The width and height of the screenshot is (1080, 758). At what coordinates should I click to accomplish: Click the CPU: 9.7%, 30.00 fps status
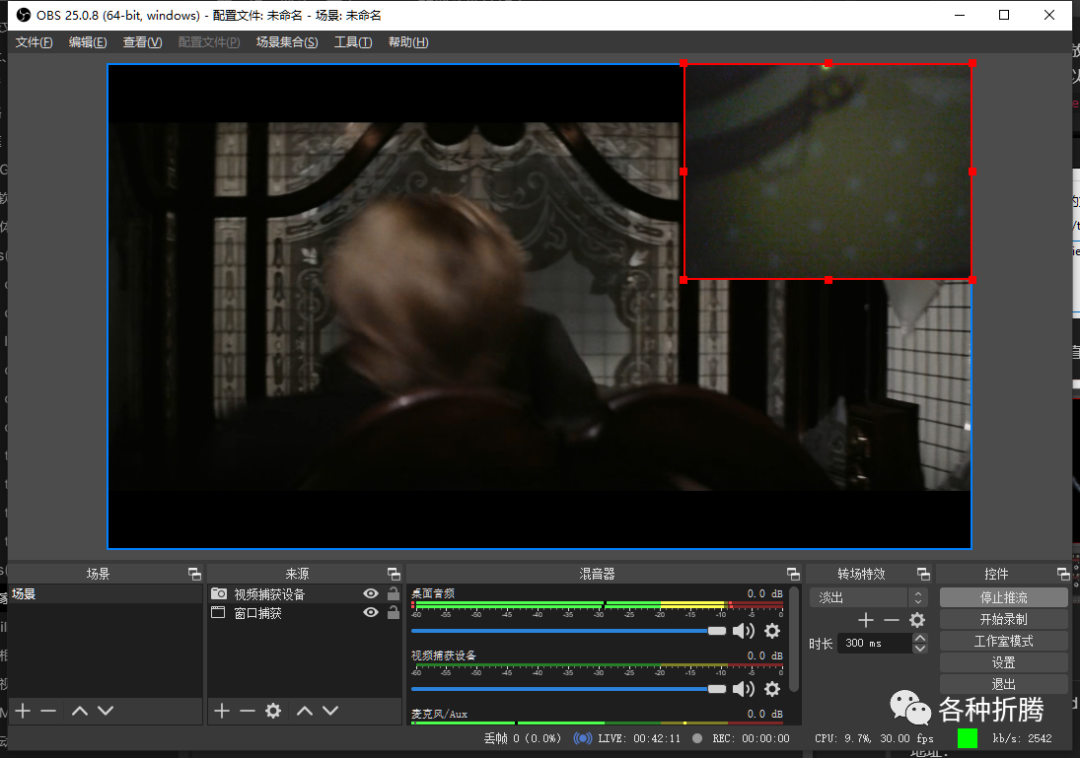point(873,738)
